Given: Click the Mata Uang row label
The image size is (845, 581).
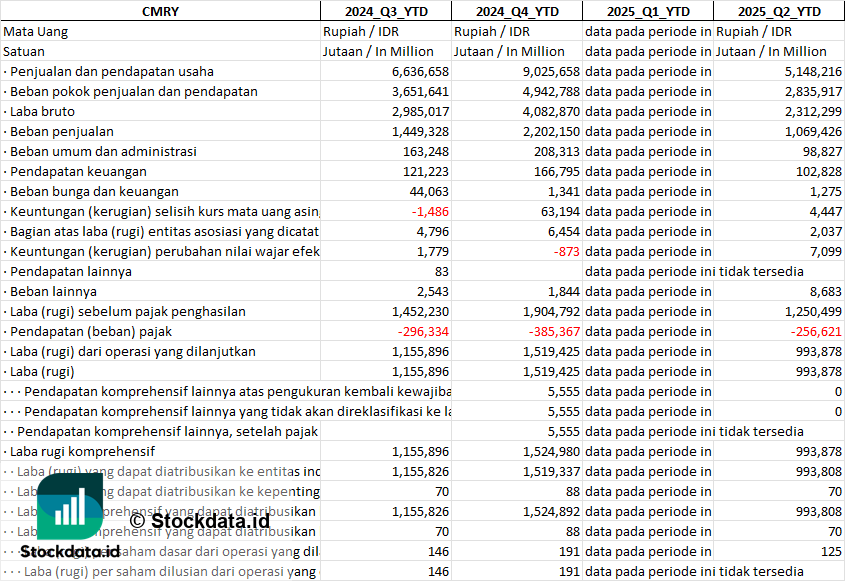Looking at the screenshot, I should (36, 32).
